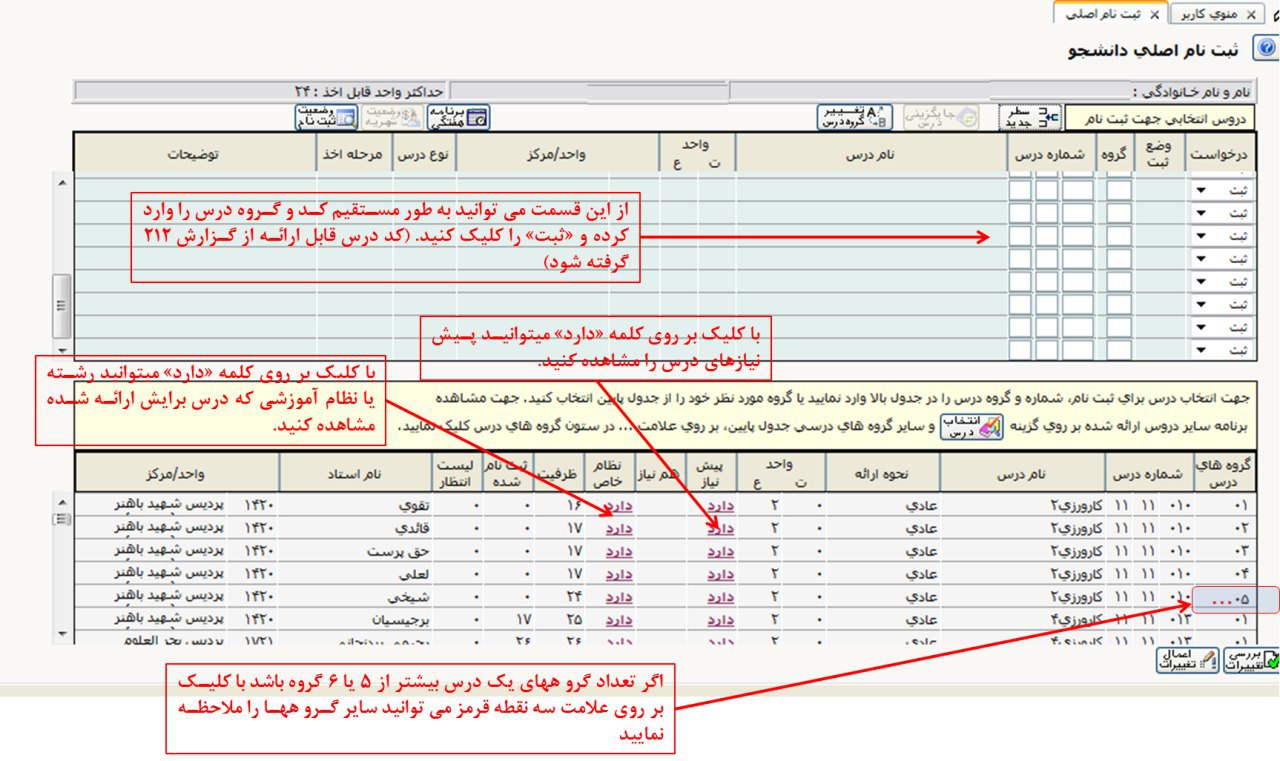Click the 'وضعیت ثبت نام' registration status button
Image resolution: width=1280 pixels, height=761 pixels.
(x=325, y=117)
